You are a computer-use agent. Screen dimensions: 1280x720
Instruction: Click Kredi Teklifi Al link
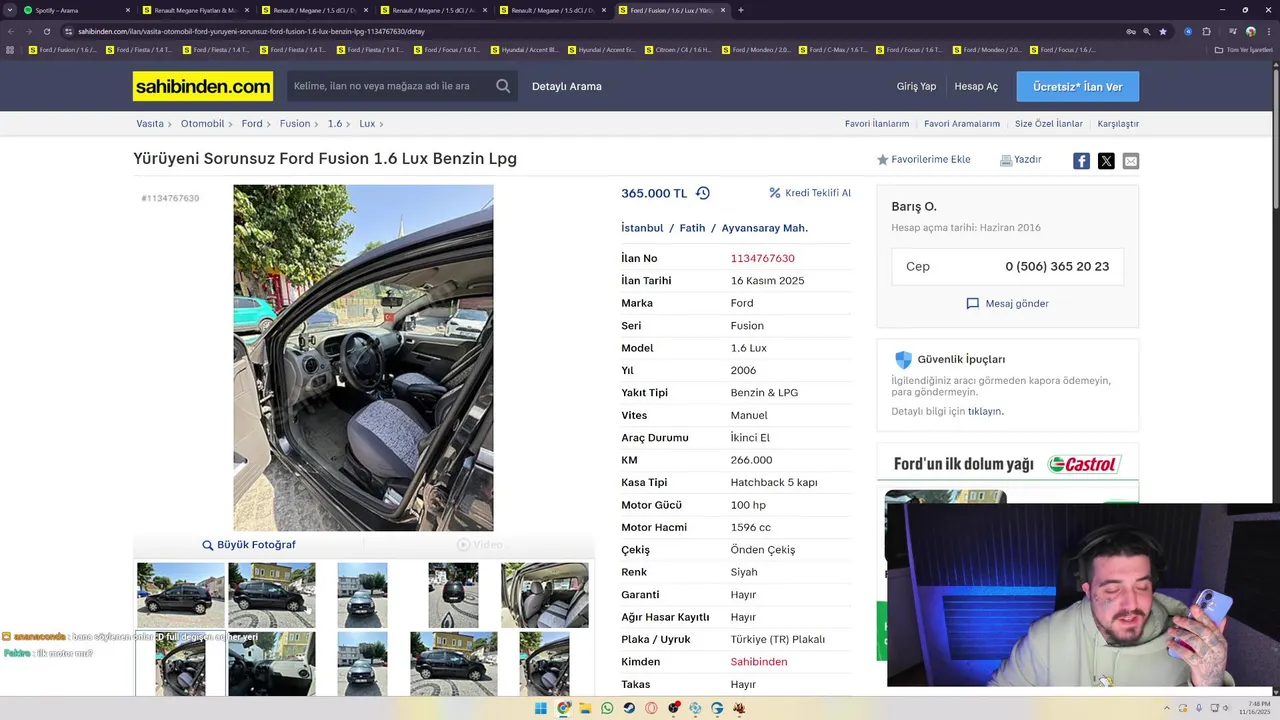818,193
